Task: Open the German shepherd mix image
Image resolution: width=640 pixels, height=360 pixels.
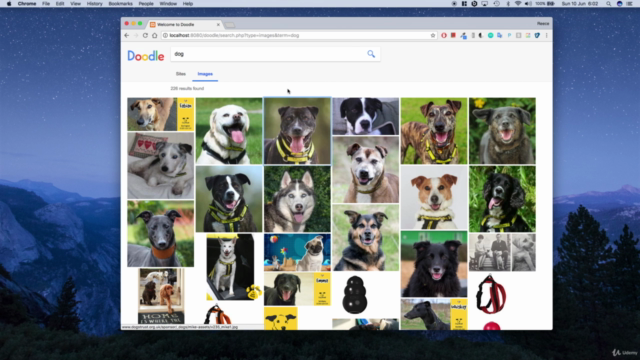Action: (366, 238)
